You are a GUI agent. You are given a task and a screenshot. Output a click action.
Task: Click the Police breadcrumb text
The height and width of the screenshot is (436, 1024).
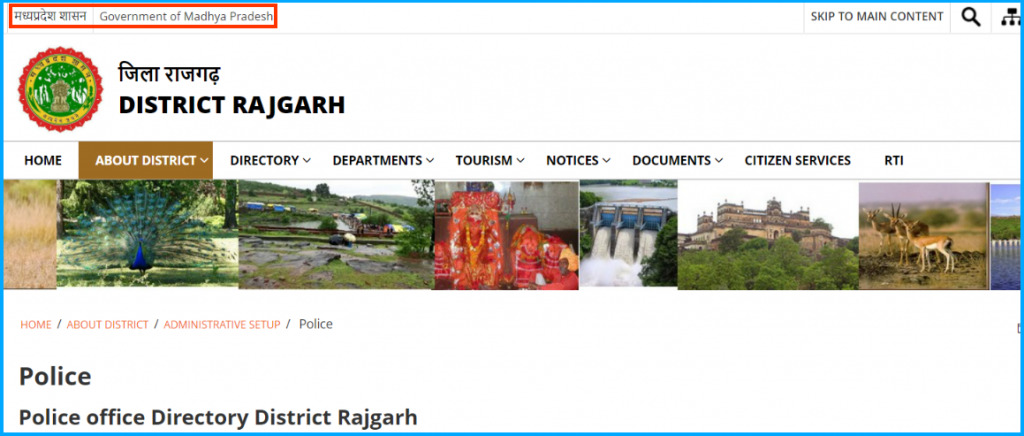click(316, 324)
